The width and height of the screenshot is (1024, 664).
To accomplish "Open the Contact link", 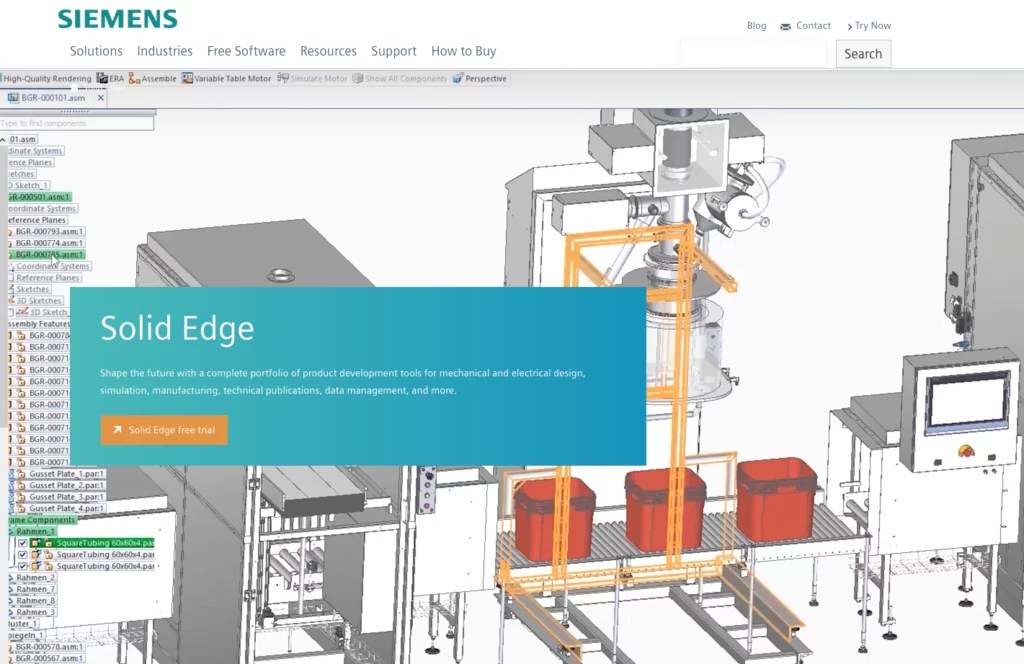I will click(x=812, y=25).
